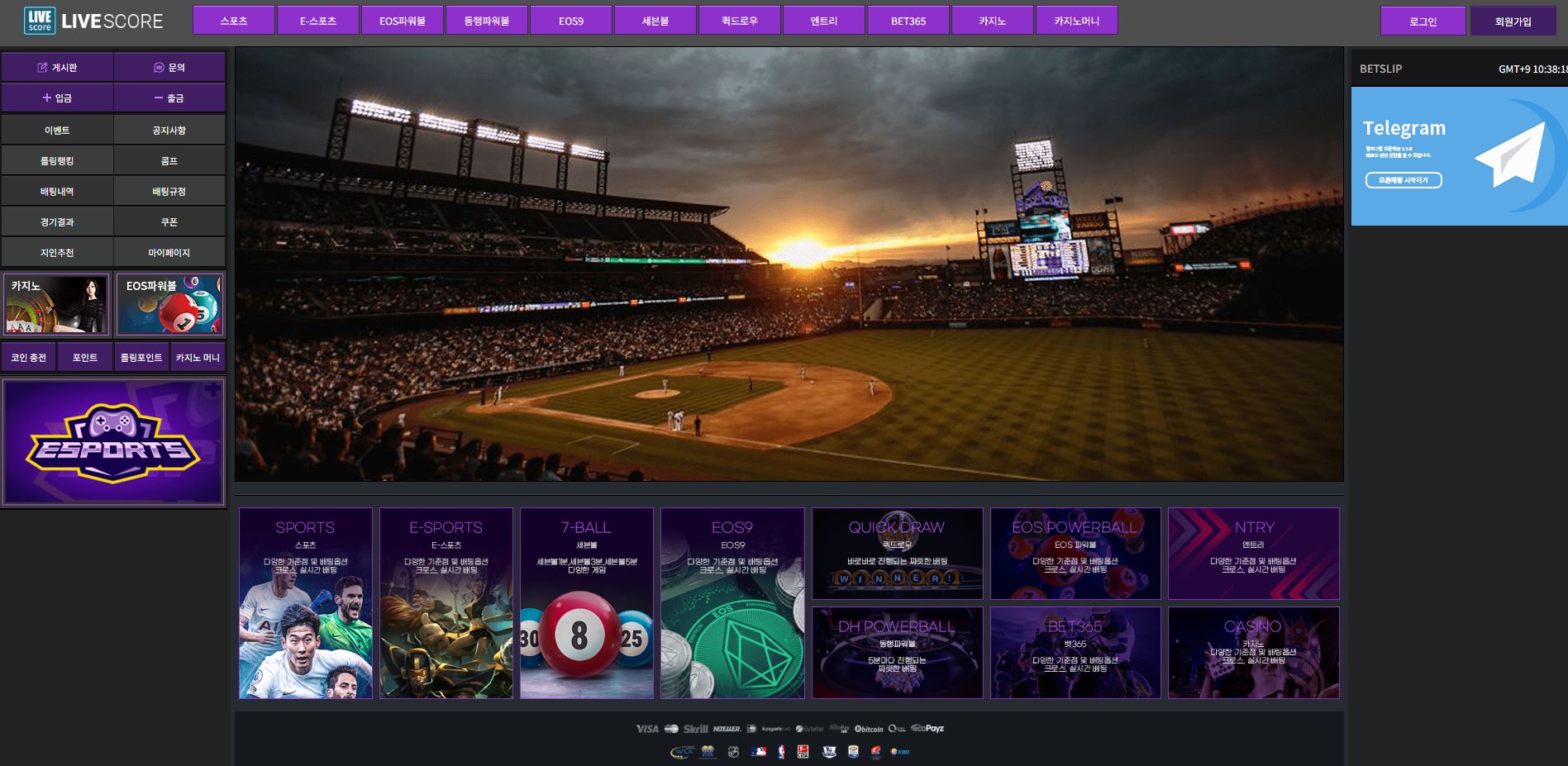Click the 로그인 login button

[x=1423, y=21]
